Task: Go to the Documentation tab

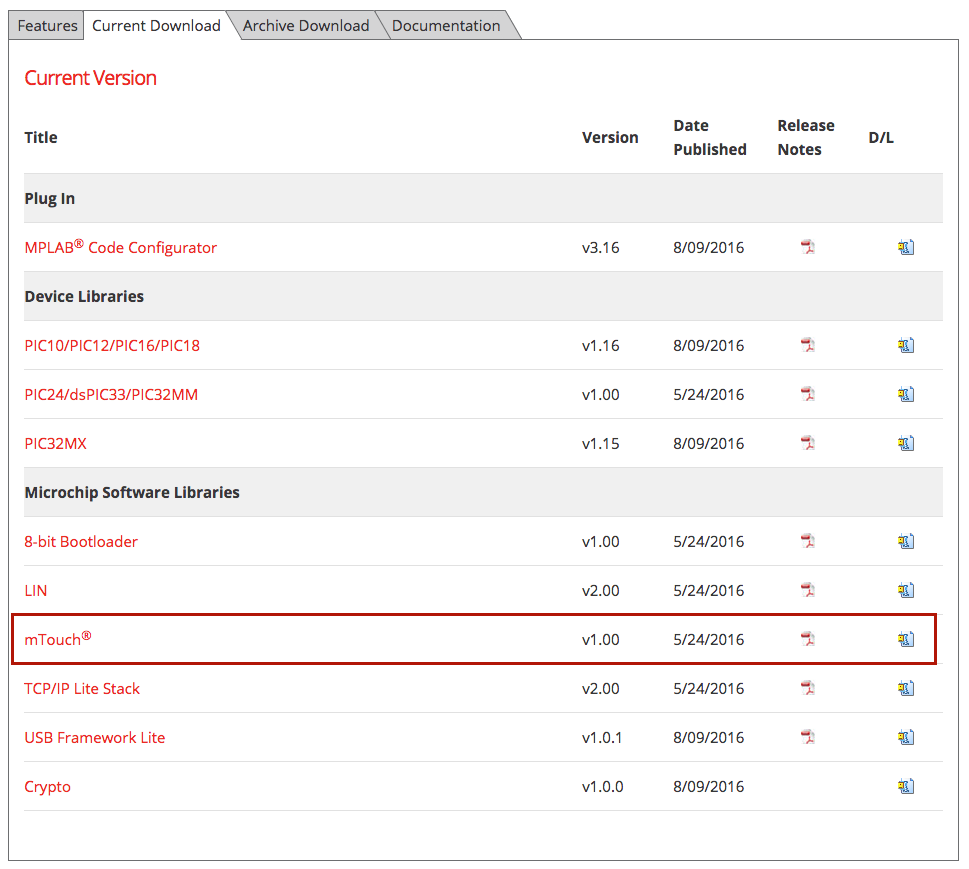Action: point(446,26)
